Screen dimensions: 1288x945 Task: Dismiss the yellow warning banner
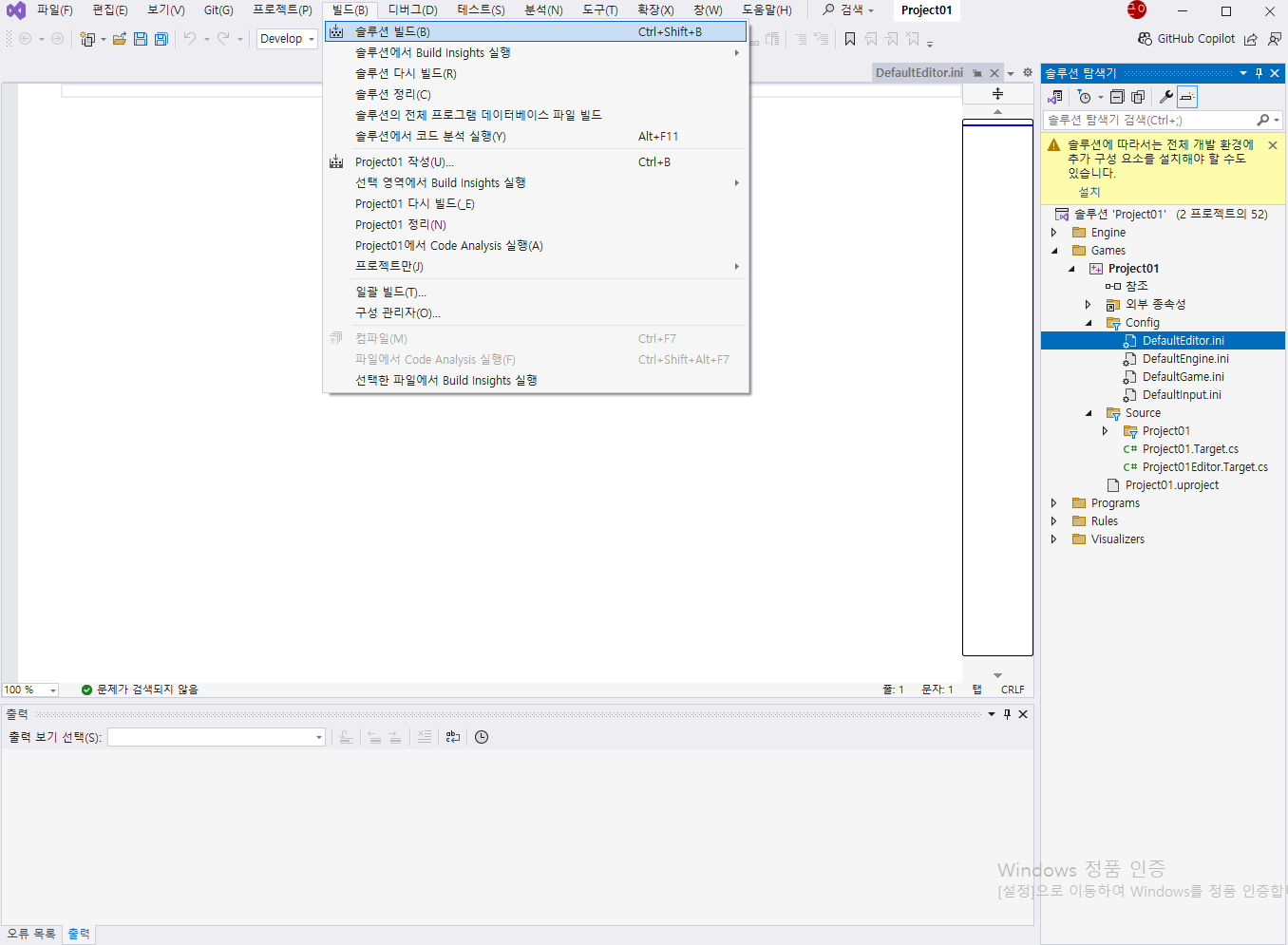point(1272,145)
